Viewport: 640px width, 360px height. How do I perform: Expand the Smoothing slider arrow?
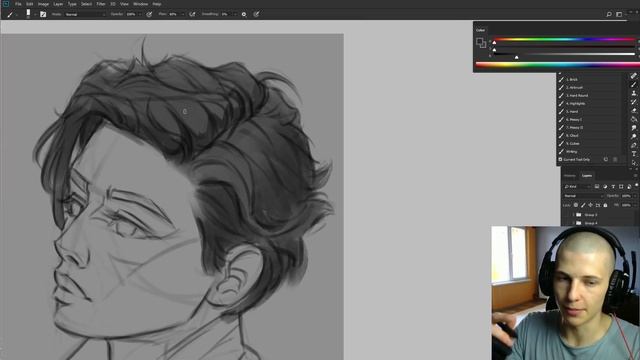point(235,14)
